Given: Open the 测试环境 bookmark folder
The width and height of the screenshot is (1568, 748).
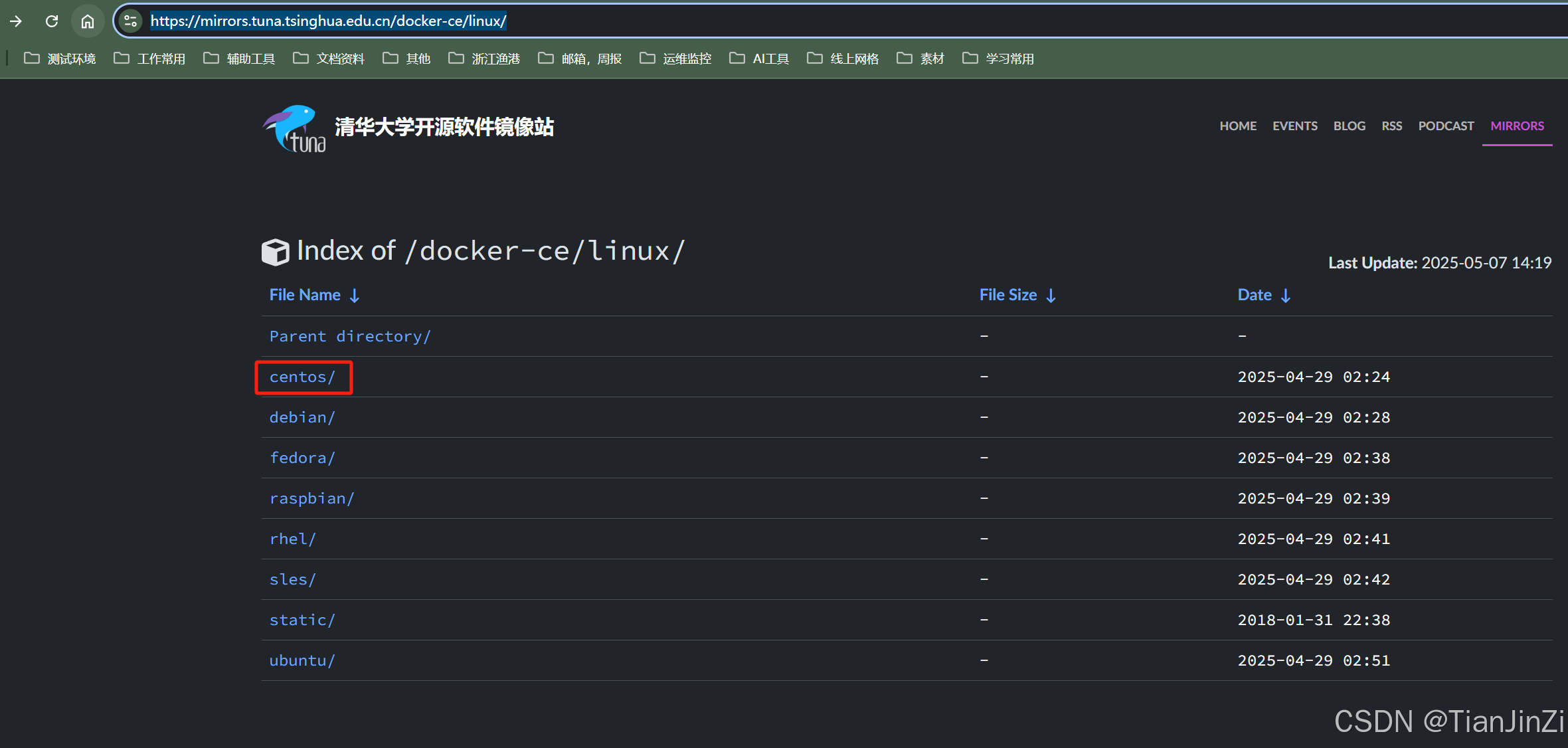Looking at the screenshot, I should [60, 58].
